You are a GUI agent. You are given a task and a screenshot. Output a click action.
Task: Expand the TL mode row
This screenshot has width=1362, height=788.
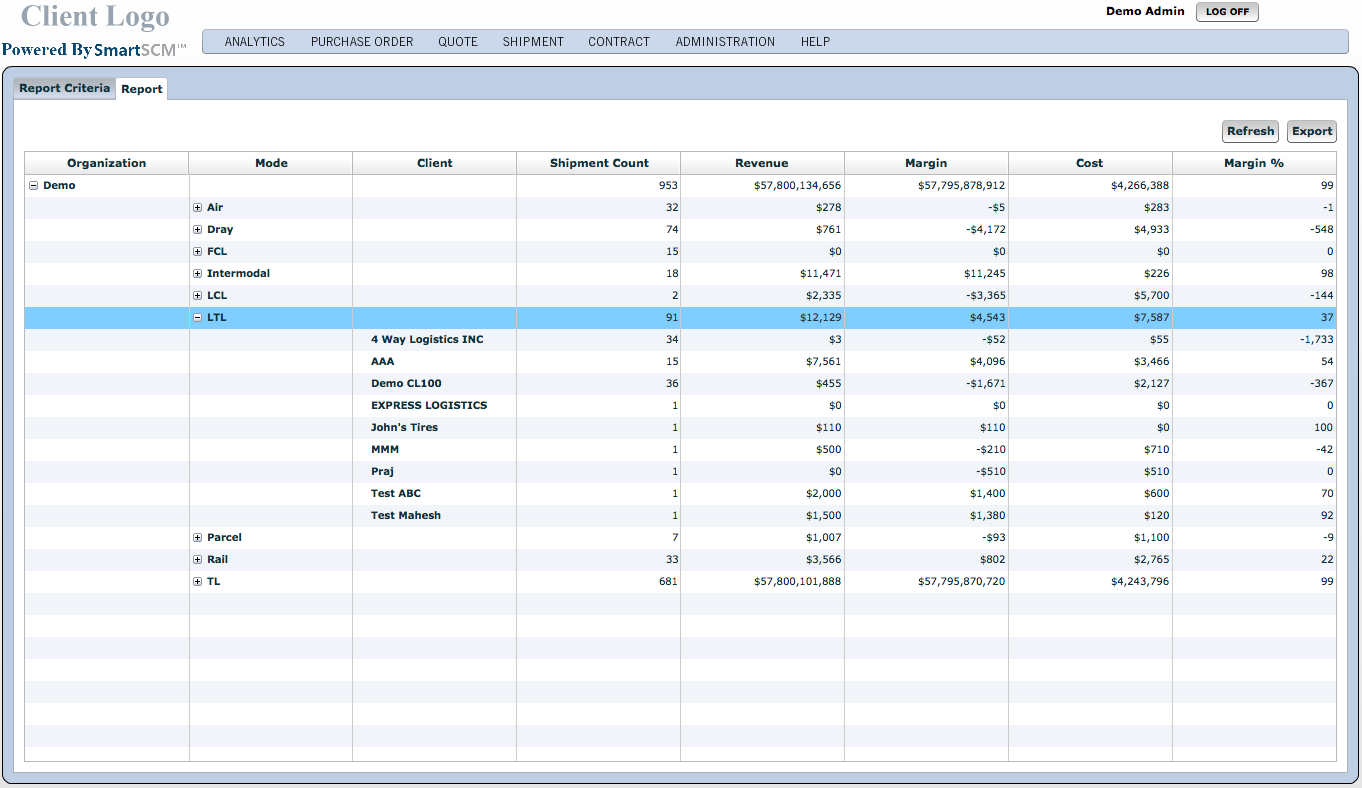198,582
